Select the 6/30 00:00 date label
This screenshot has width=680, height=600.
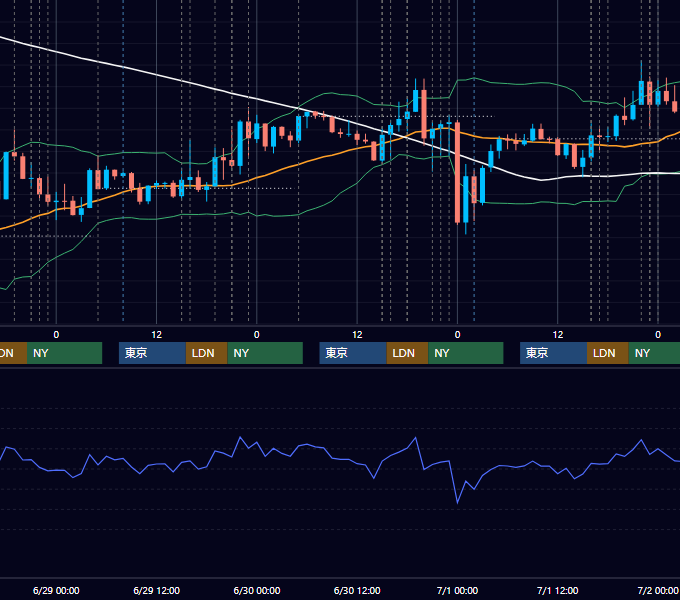point(257,590)
